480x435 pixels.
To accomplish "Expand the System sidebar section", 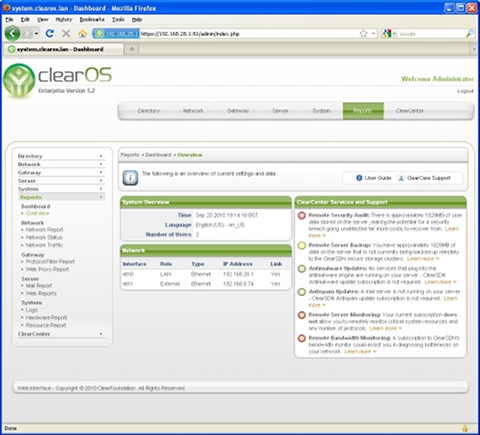I will [61, 189].
